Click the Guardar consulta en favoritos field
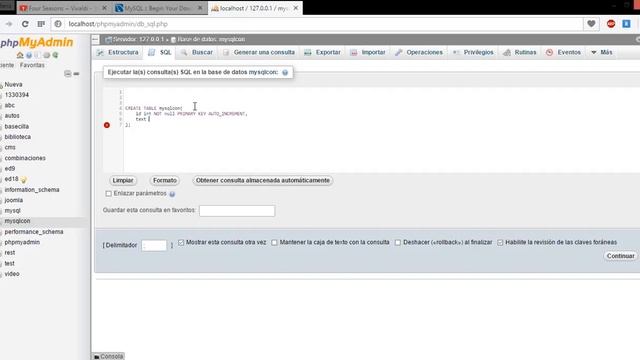This screenshot has width=640, height=360. 237,211
